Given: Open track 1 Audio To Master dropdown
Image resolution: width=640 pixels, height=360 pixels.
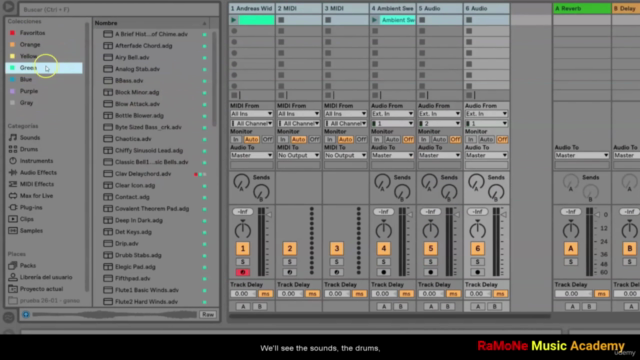Looking at the screenshot, I should (251, 156).
